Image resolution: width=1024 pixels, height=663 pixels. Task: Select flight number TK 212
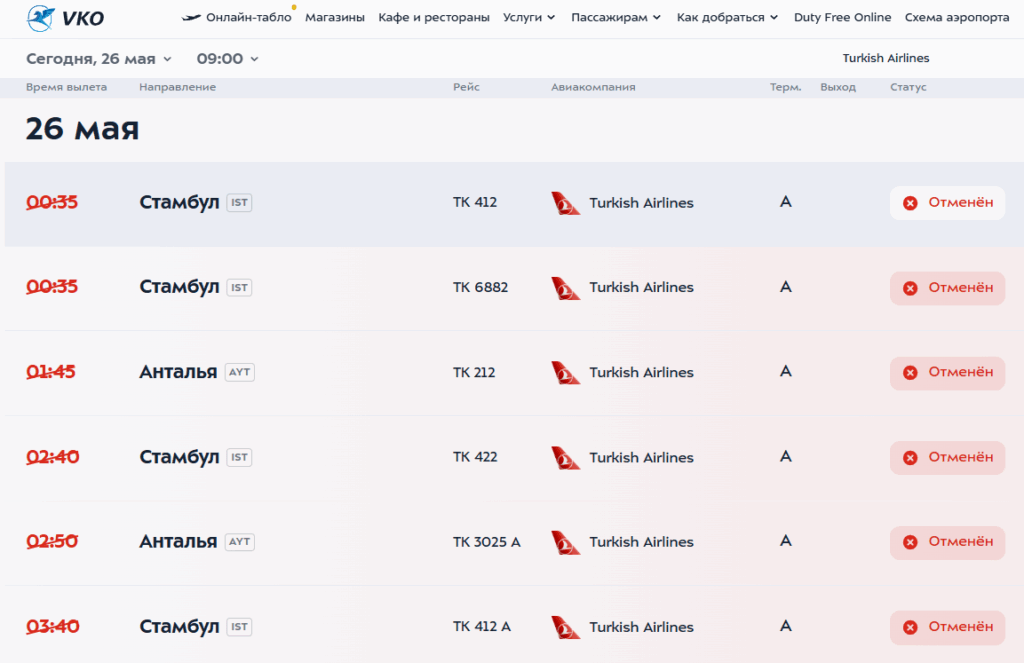tap(474, 372)
